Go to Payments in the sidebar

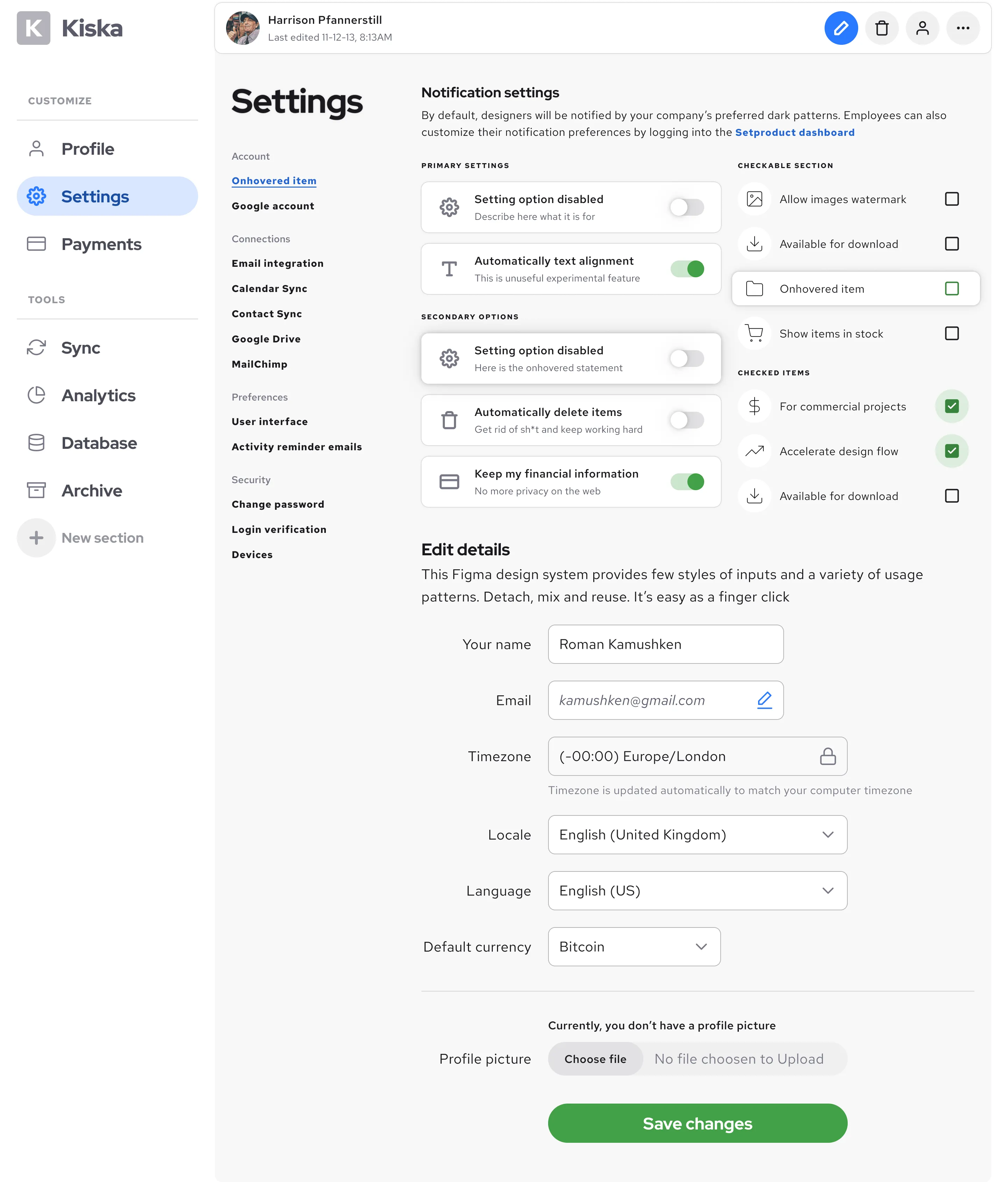pos(101,244)
